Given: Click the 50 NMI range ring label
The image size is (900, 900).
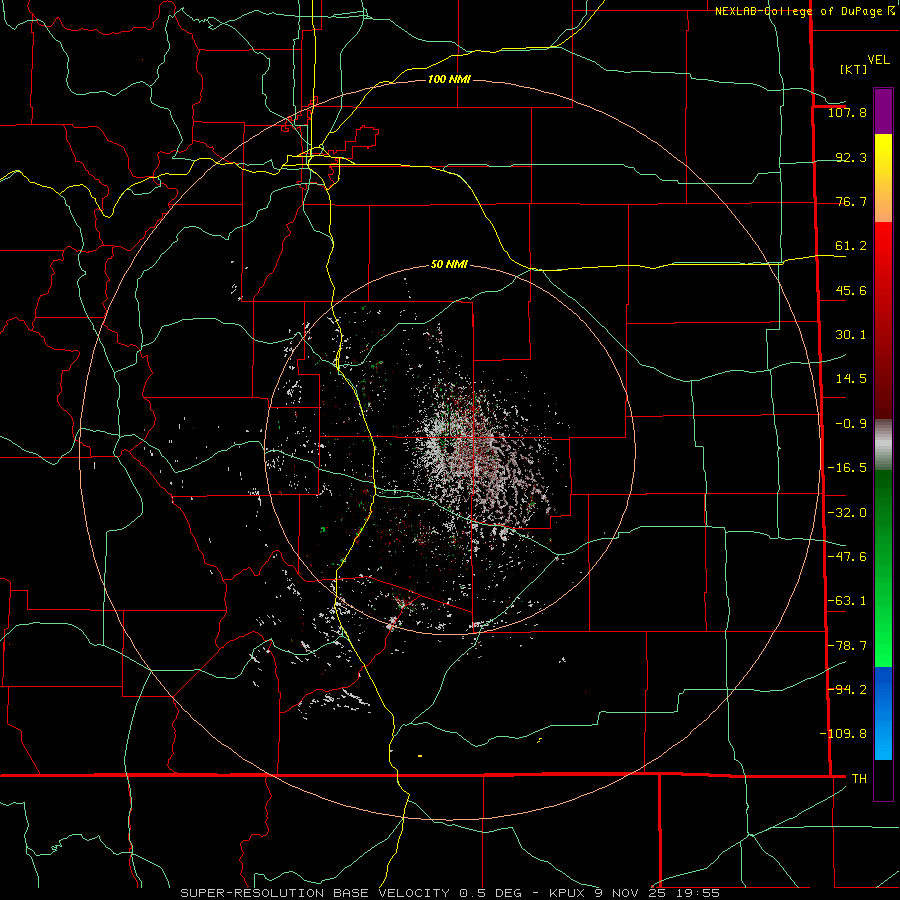Looking at the screenshot, I should click(x=449, y=265).
